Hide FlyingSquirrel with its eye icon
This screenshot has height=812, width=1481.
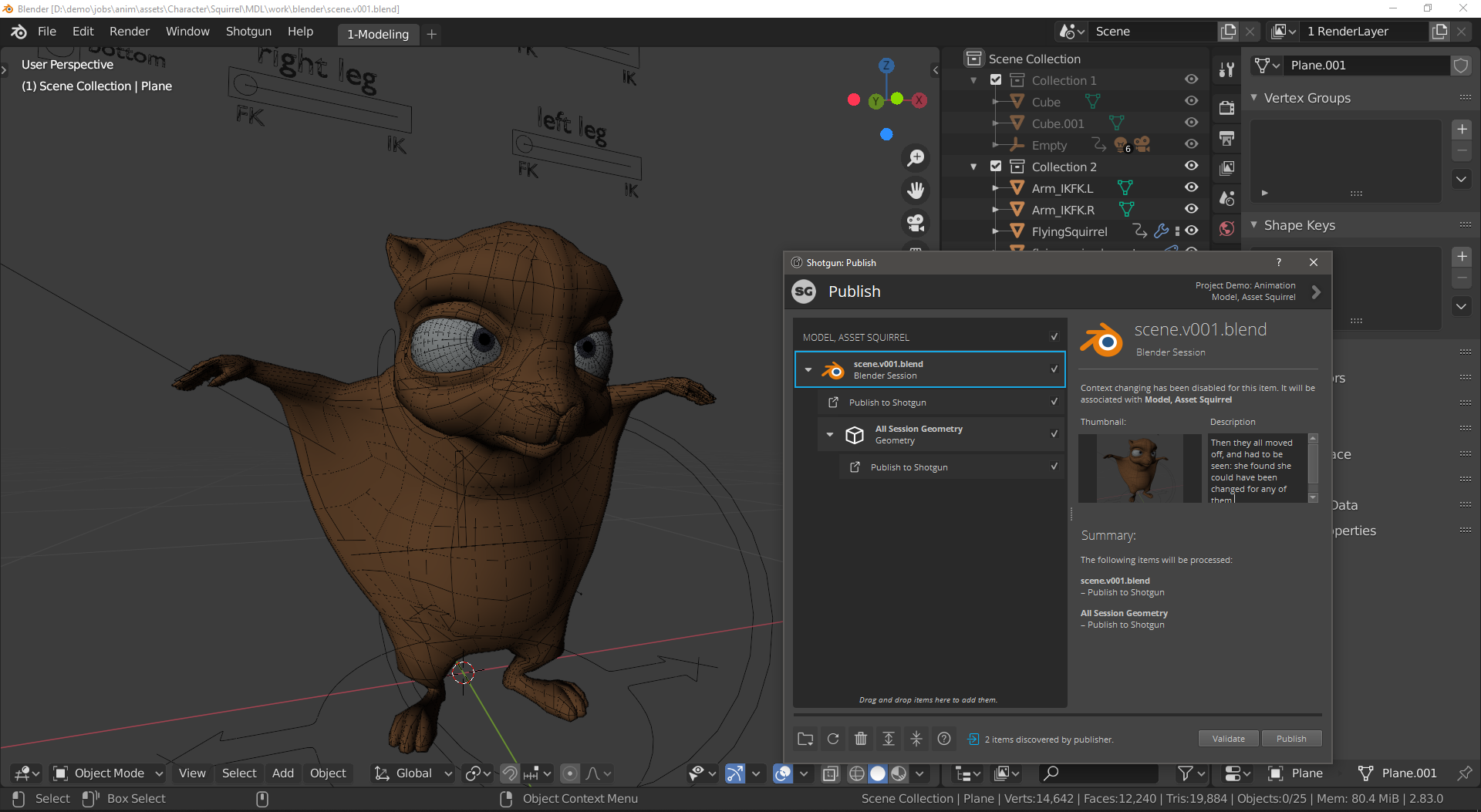(x=1192, y=231)
